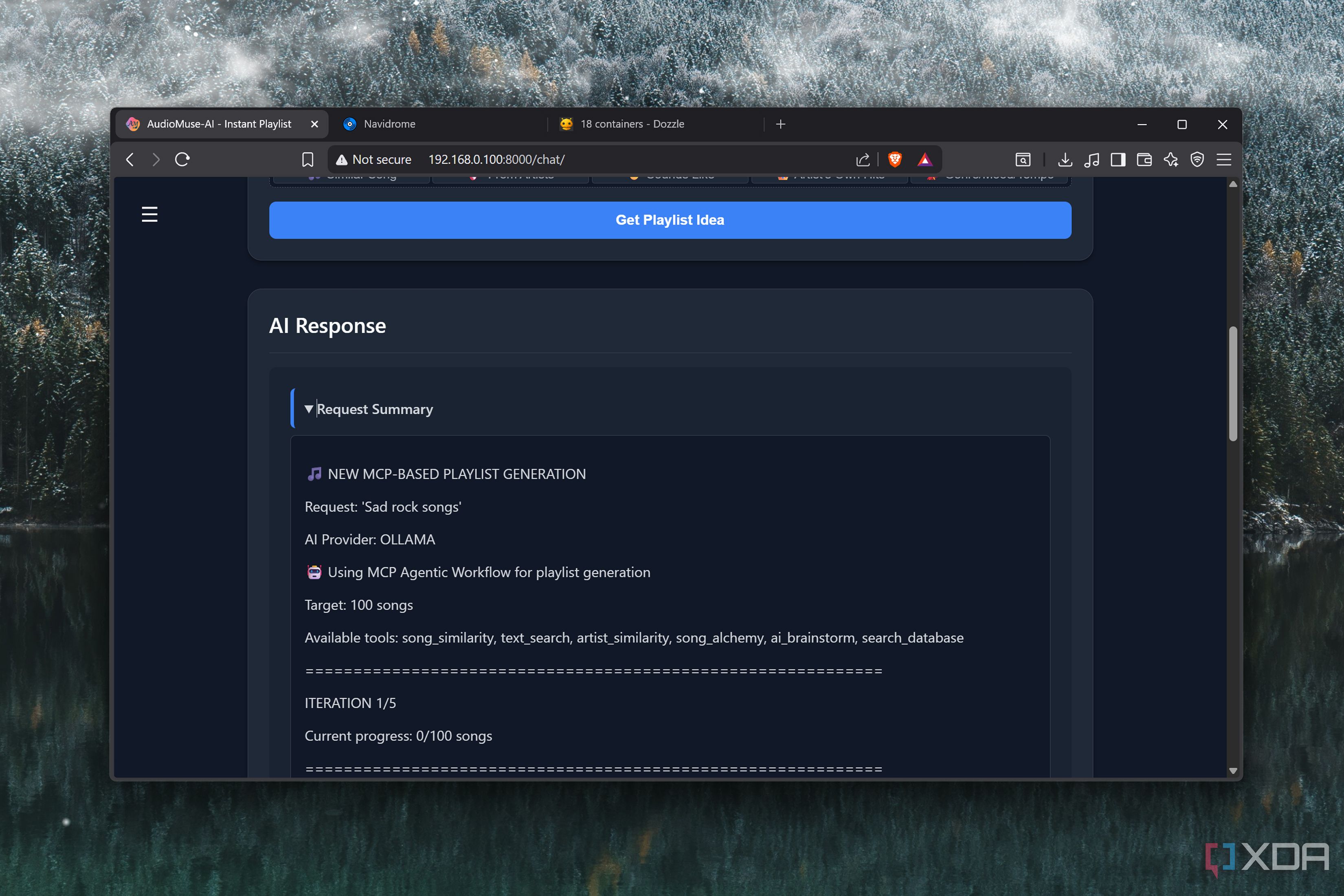
Task: Maximize the browser window
Action: (1182, 124)
